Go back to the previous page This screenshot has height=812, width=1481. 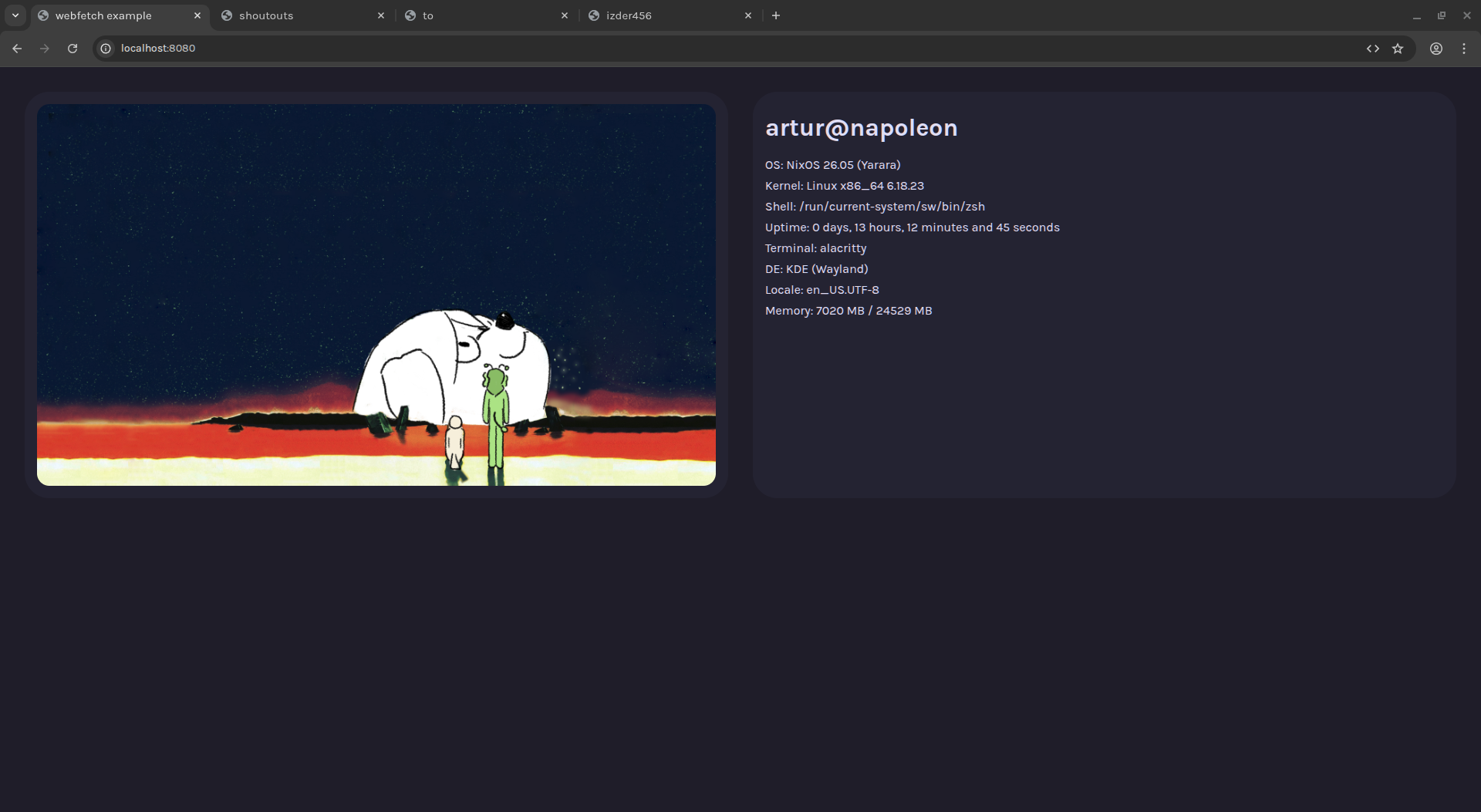[17, 49]
